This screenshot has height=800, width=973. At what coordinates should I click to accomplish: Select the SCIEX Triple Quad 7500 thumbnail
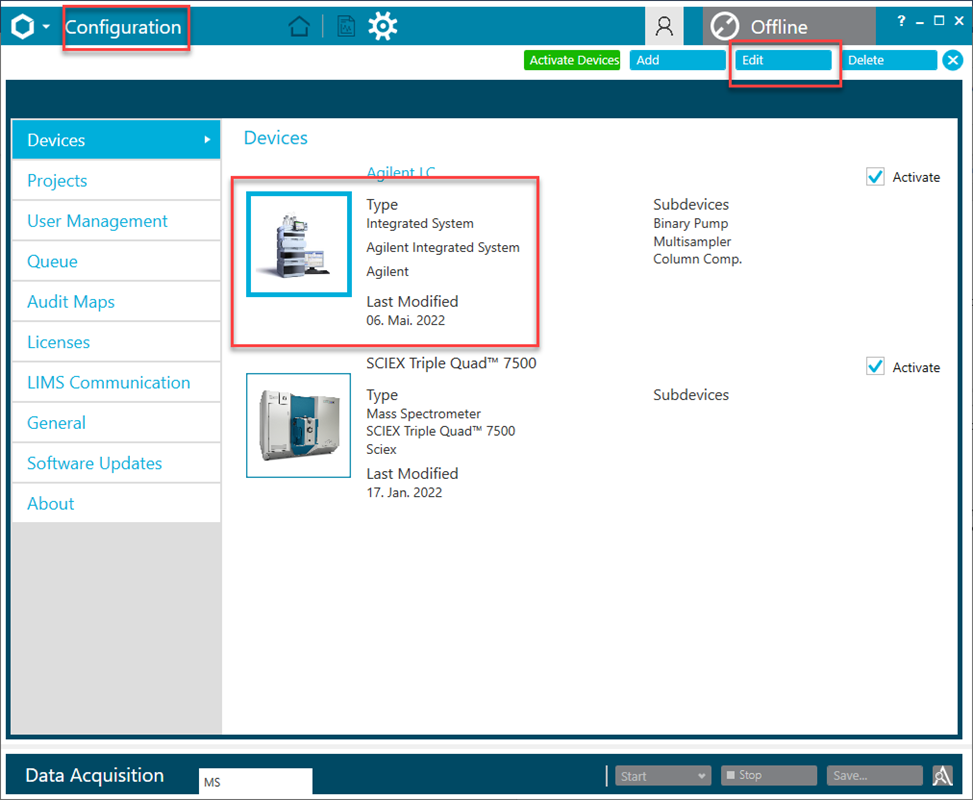[298, 425]
